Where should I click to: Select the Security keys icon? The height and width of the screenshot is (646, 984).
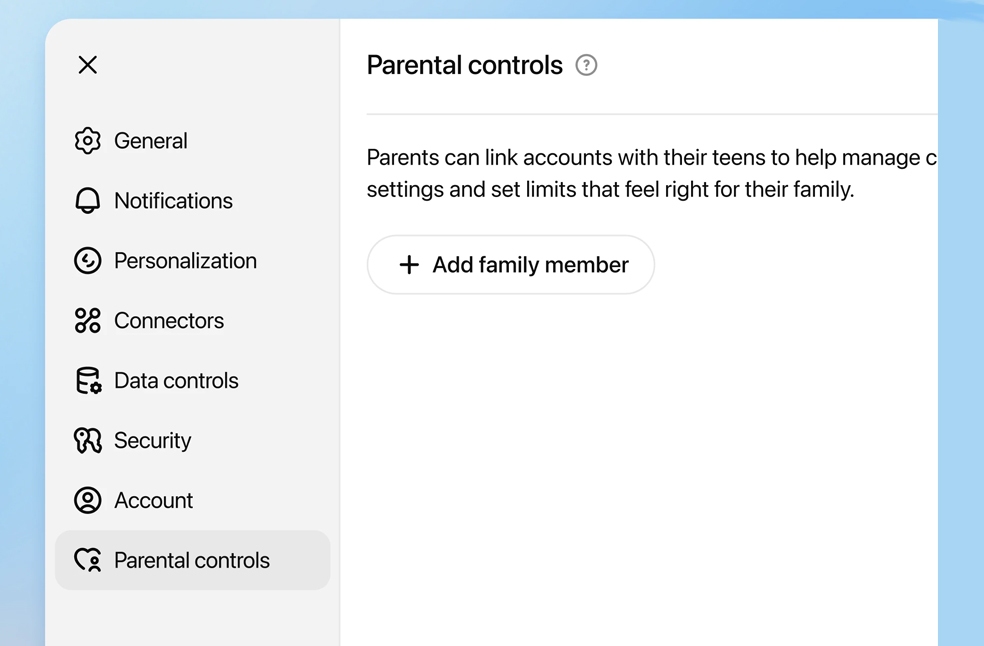click(x=87, y=440)
